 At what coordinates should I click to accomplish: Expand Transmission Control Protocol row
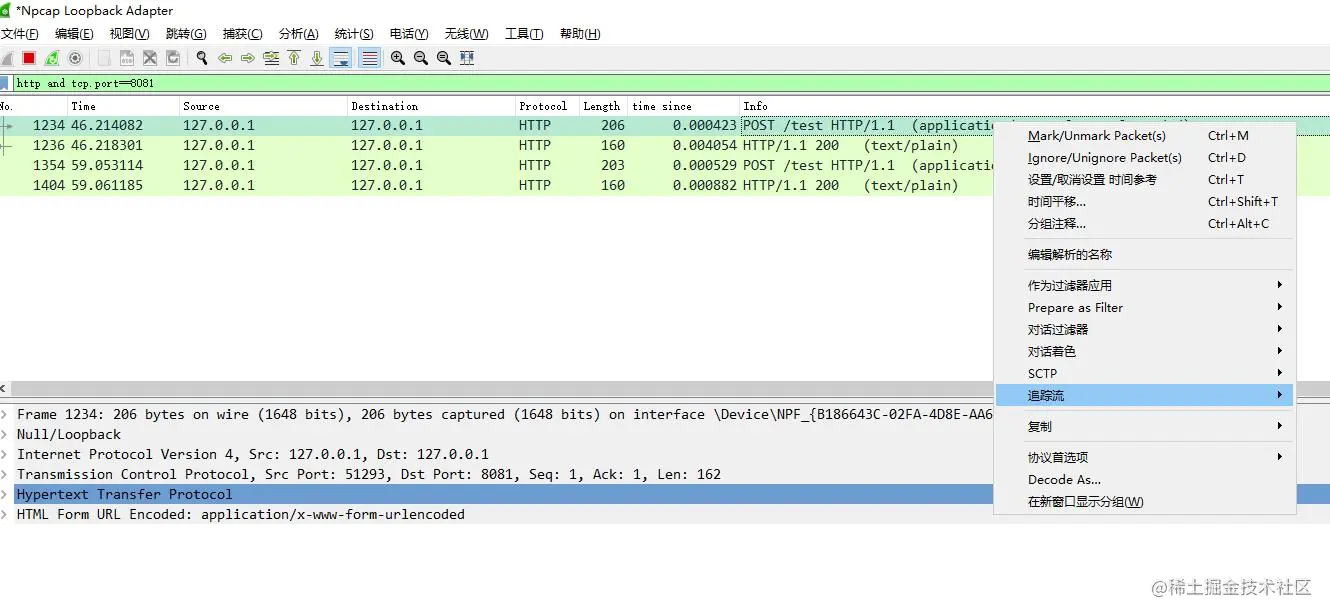point(6,474)
